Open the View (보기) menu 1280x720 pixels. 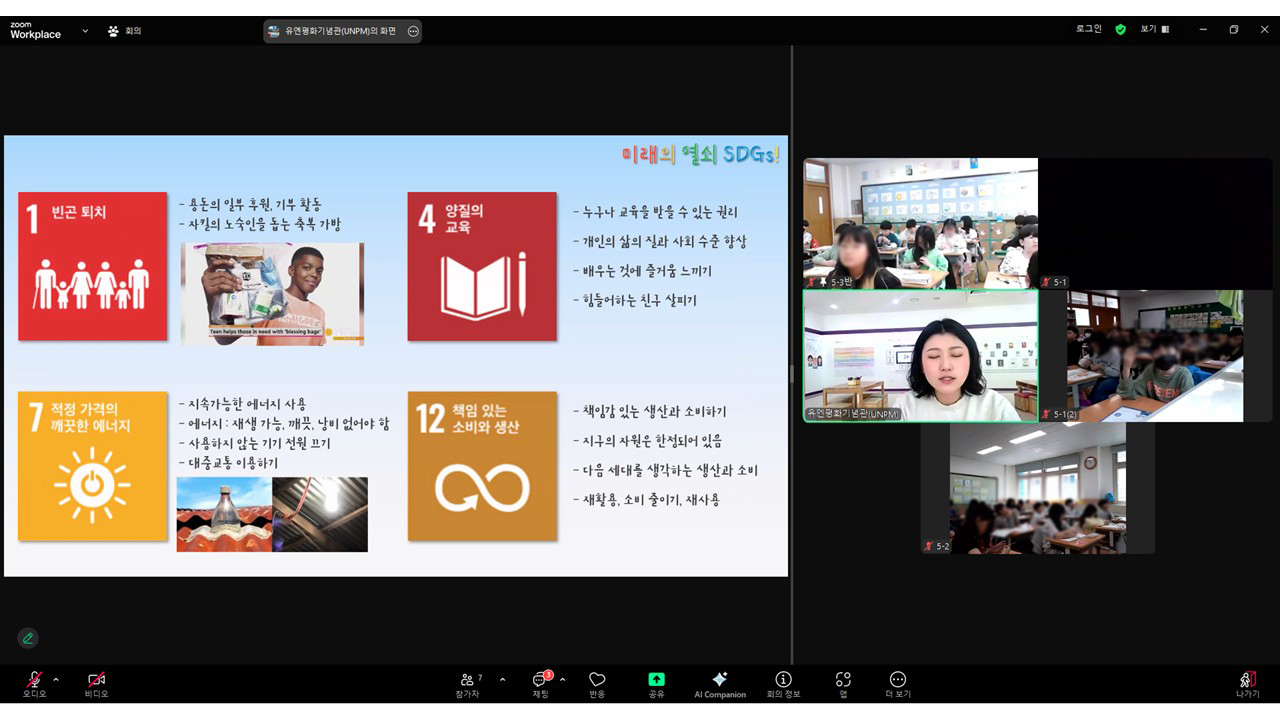[x=1155, y=30]
